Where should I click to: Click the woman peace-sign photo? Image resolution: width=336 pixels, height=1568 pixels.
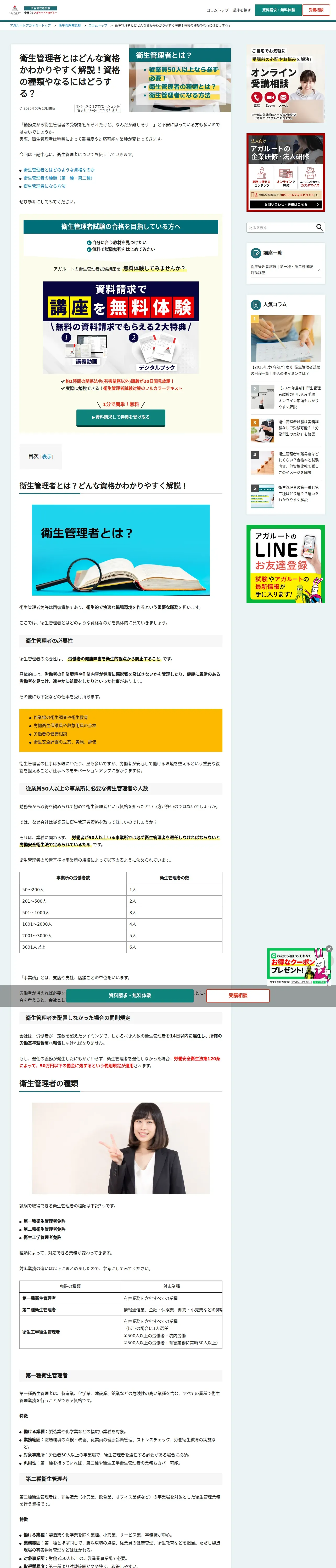click(x=121, y=1148)
